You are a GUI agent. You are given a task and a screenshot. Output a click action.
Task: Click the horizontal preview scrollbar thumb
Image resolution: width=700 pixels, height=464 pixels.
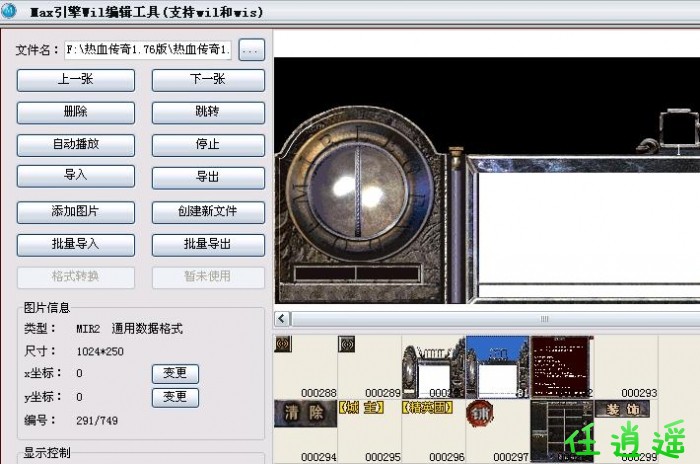pyautogui.click(x=496, y=319)
